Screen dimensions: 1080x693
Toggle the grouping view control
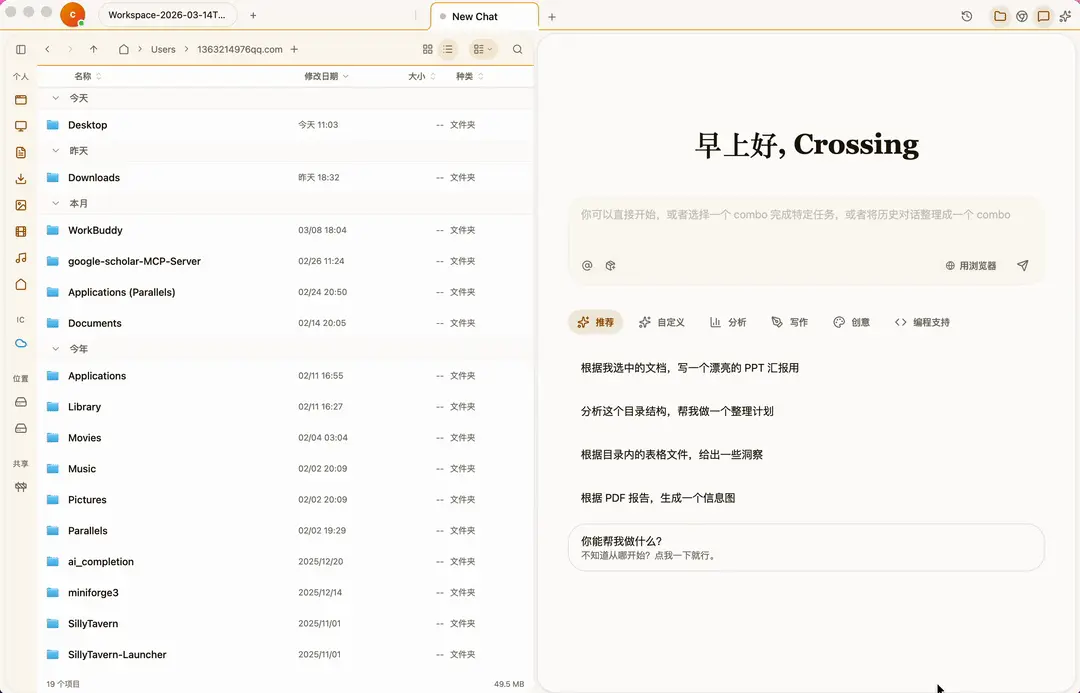481,48
